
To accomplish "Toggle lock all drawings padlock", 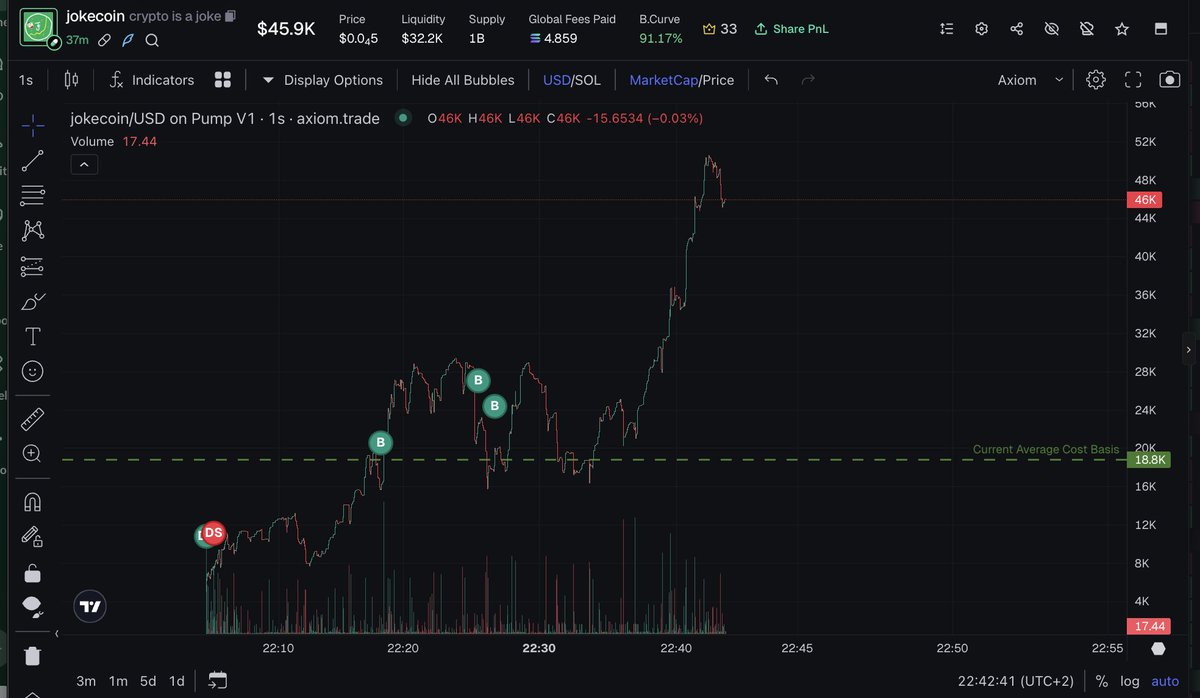I will 32,572.
